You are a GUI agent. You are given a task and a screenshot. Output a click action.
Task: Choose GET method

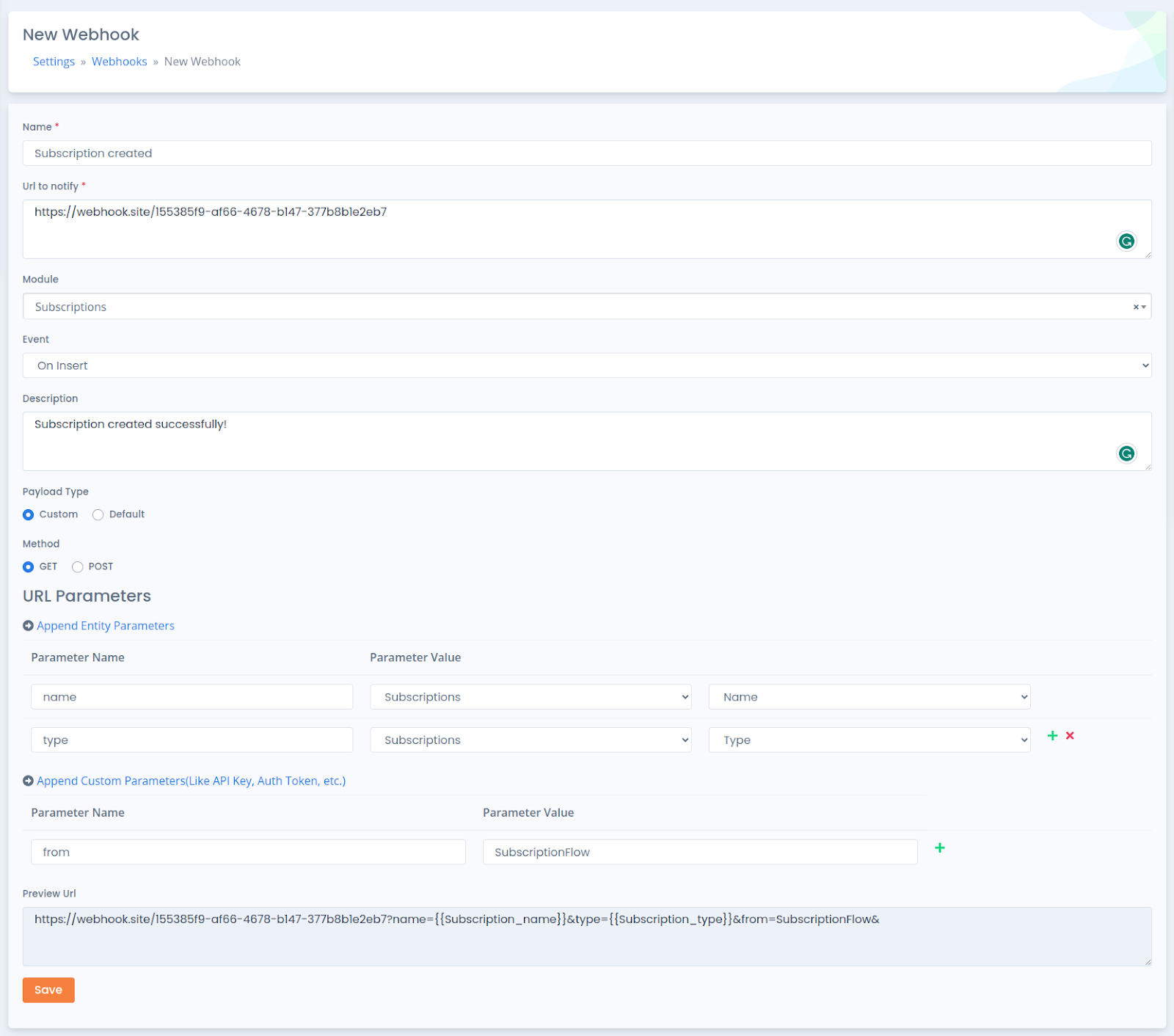[x=28, y=567]
